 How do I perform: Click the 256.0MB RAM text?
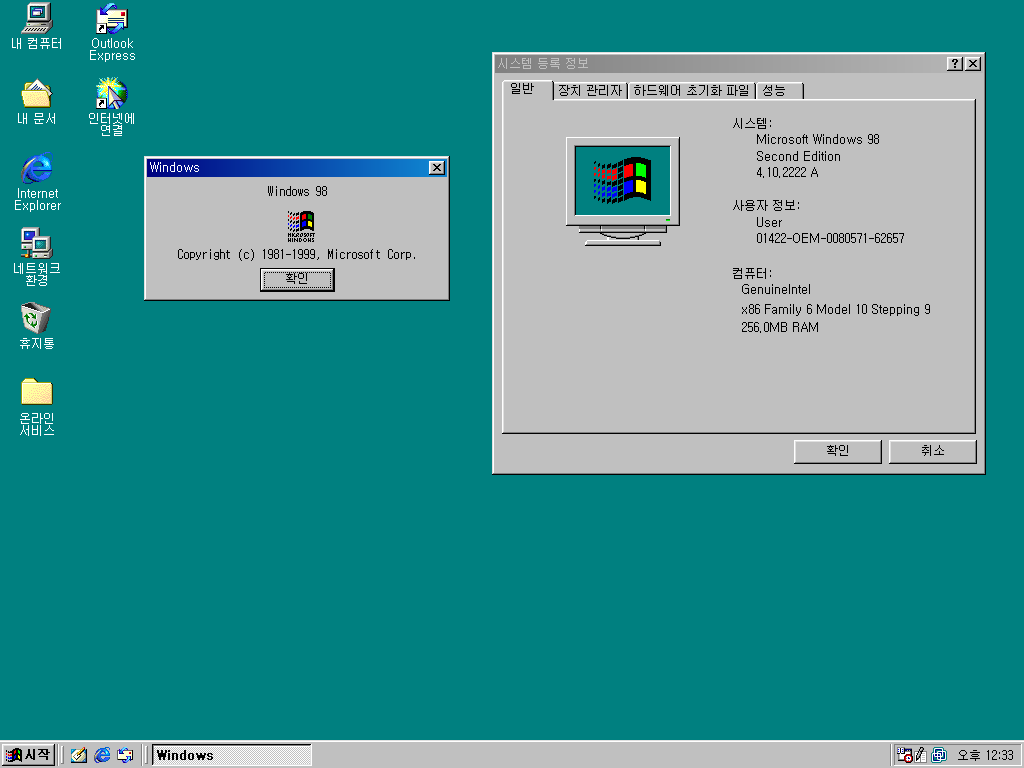pyautogui.click(x=780, y=327)
